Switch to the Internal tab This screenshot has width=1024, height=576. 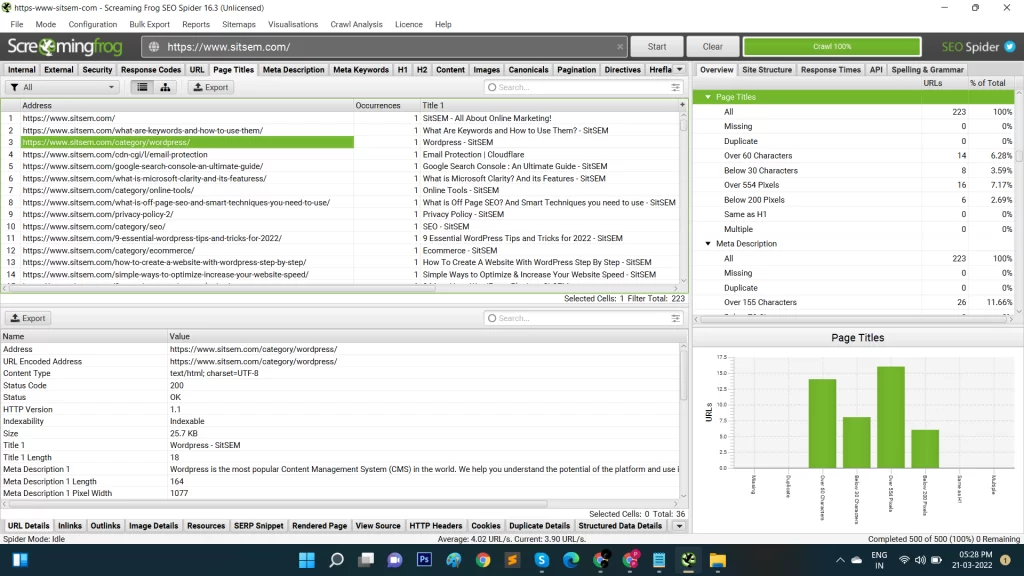(x=22, y=70)
